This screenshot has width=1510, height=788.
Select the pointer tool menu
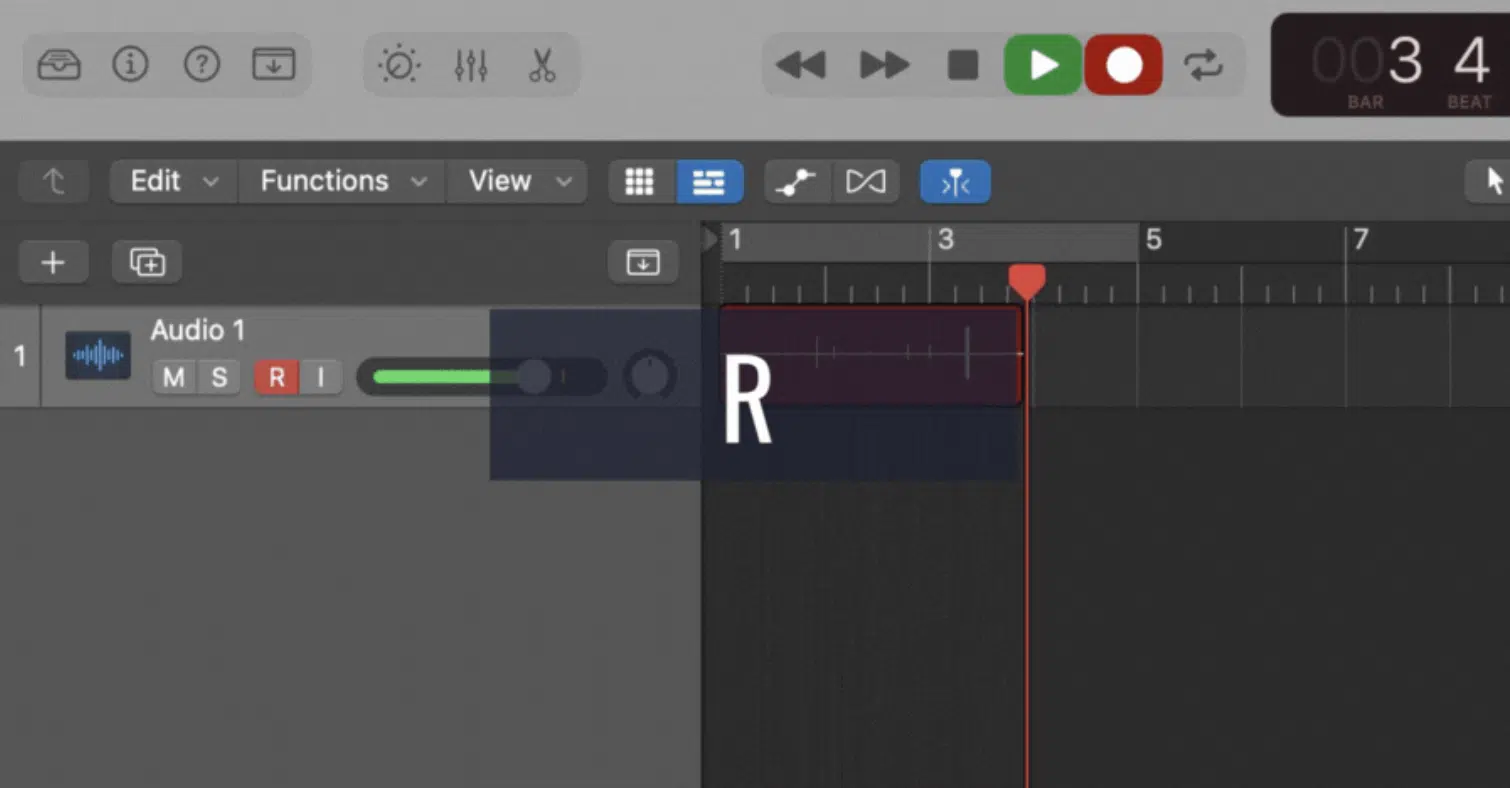(1488, 182)
